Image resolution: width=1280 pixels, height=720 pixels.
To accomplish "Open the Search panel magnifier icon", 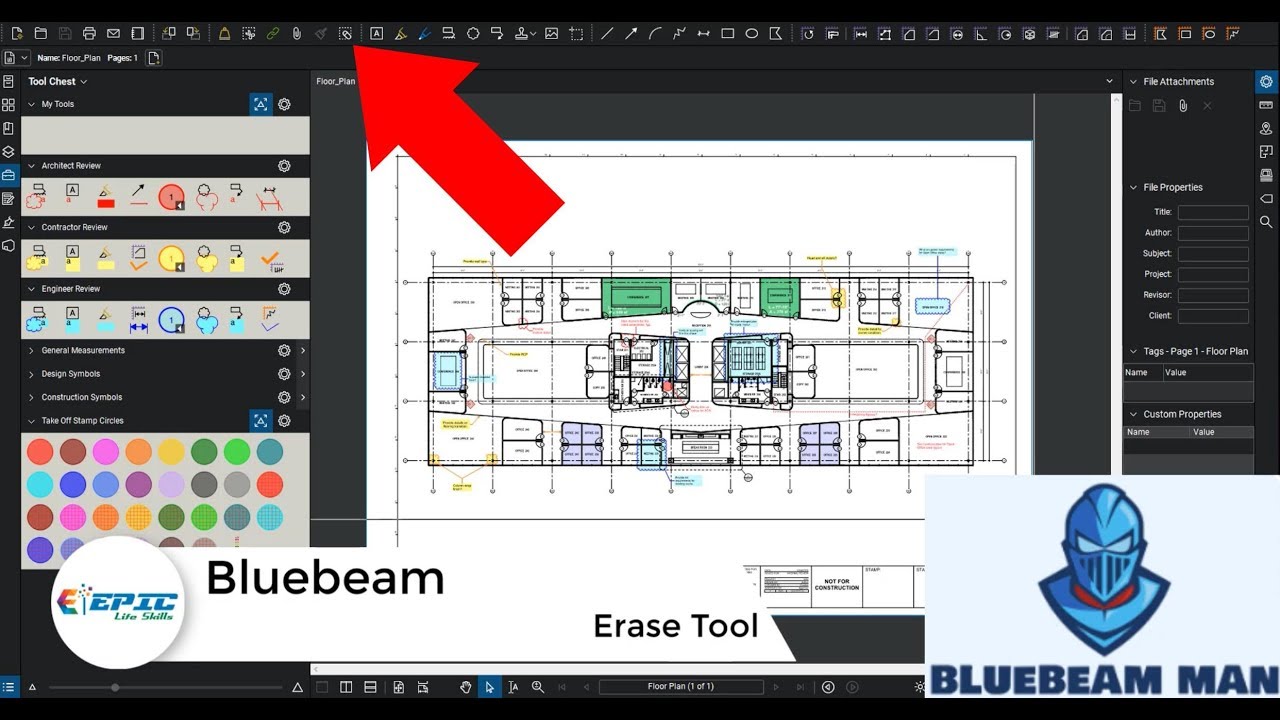I will click(x=1266, y=221).
